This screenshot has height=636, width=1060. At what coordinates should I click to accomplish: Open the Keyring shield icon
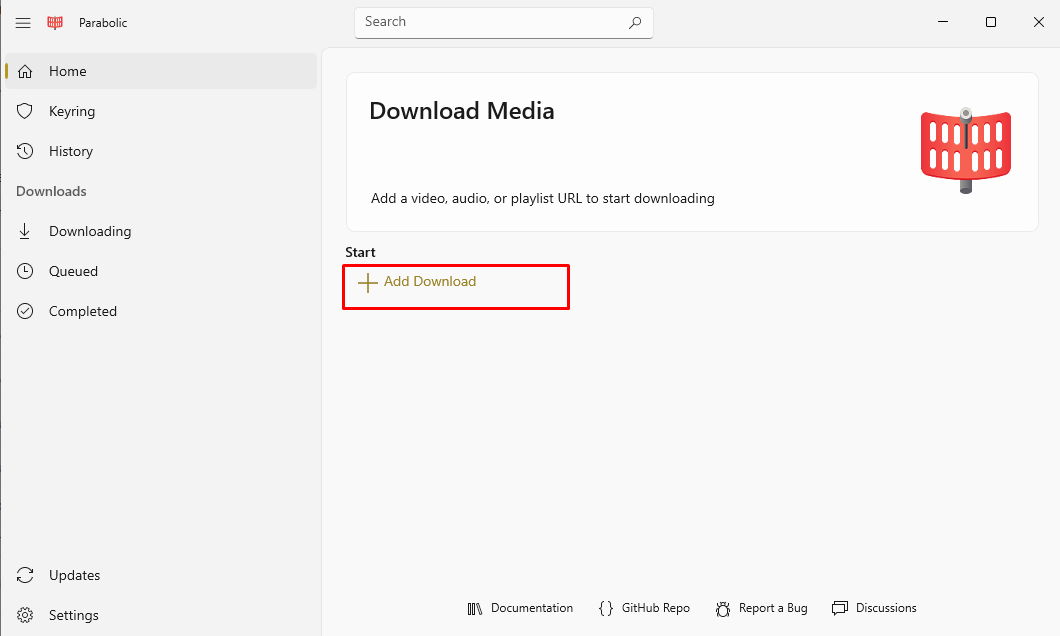[25, 111]
